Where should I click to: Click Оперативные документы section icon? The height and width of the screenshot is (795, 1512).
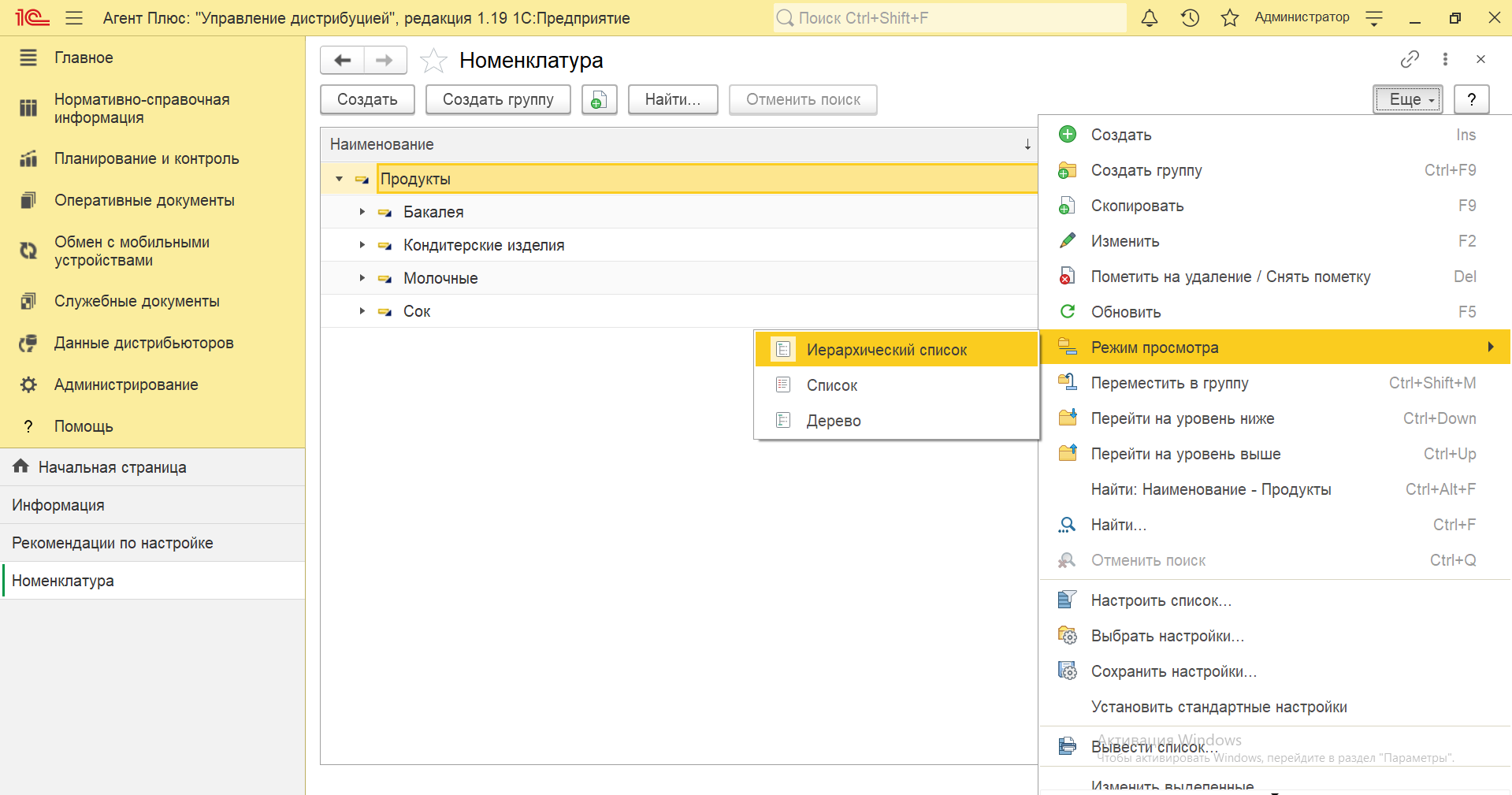click(28, 200)
